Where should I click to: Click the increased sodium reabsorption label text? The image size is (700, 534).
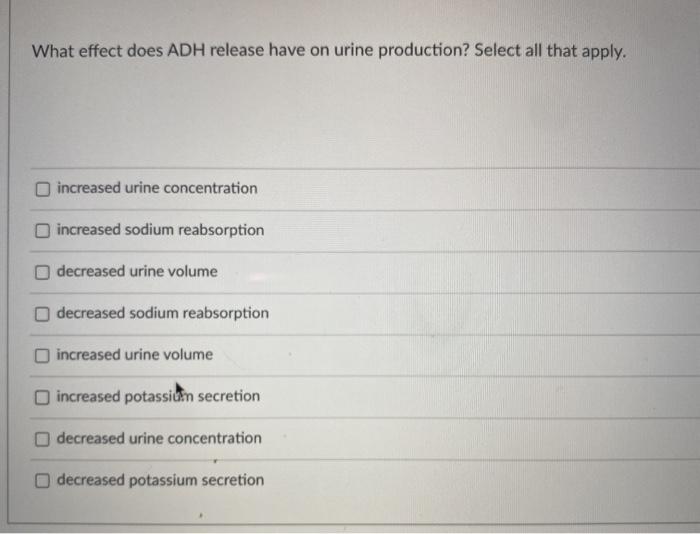[x=160, y=230]
